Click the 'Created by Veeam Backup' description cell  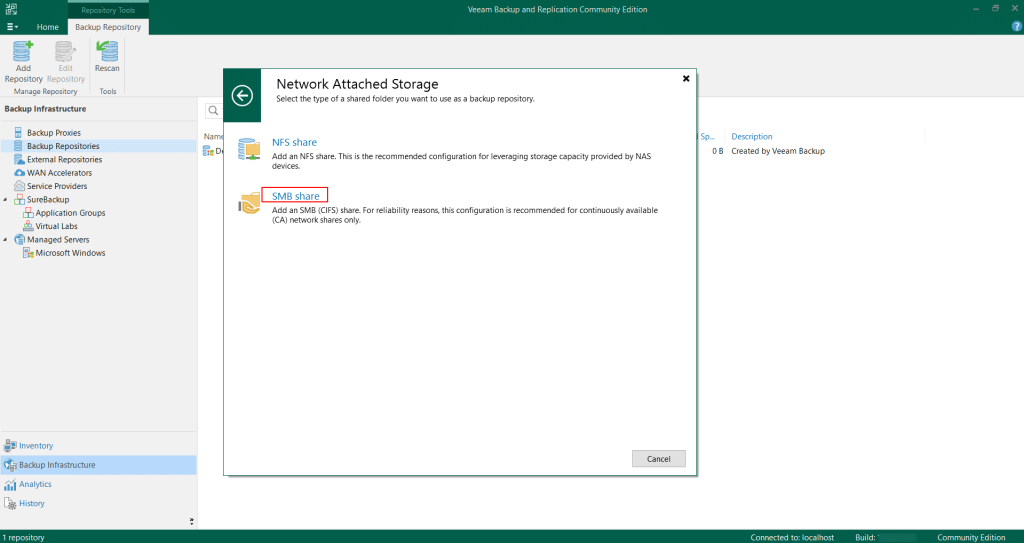click(778, 151)
